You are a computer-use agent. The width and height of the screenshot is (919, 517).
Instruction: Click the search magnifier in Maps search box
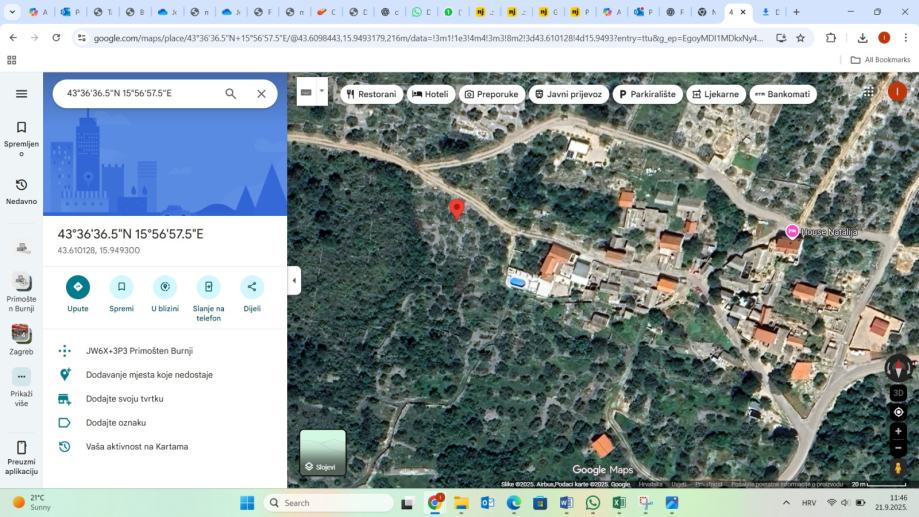pos(231,93)
